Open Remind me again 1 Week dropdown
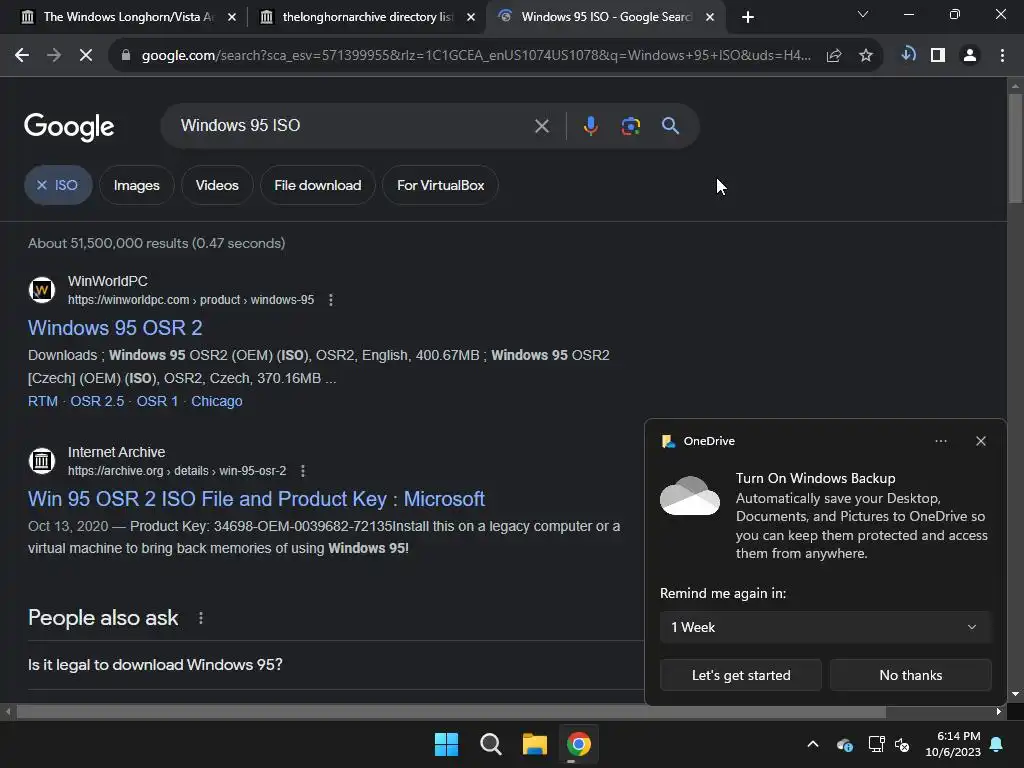 pos(825,628)
